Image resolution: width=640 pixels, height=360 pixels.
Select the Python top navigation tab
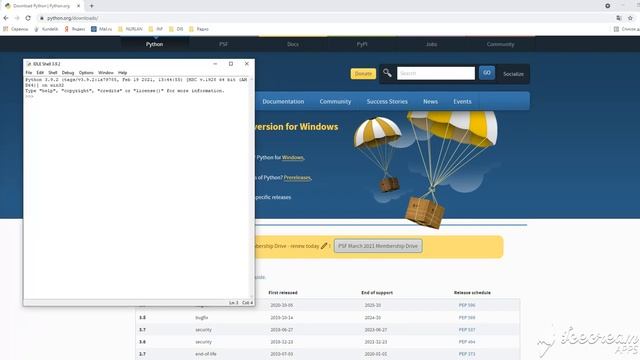(x=154, y=44)
